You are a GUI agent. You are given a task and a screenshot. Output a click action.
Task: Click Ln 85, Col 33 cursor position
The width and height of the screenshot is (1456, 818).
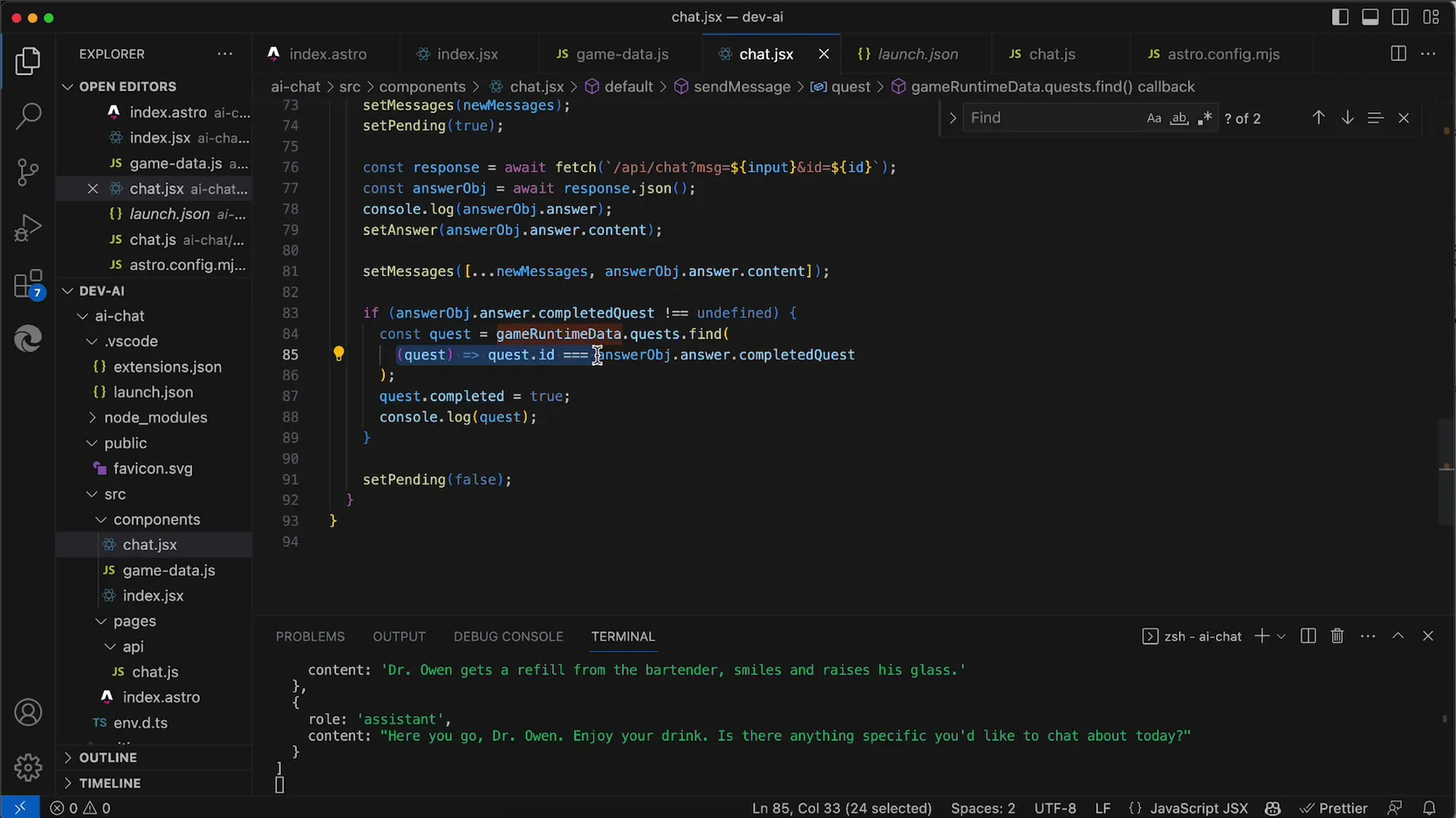(841, 808)
